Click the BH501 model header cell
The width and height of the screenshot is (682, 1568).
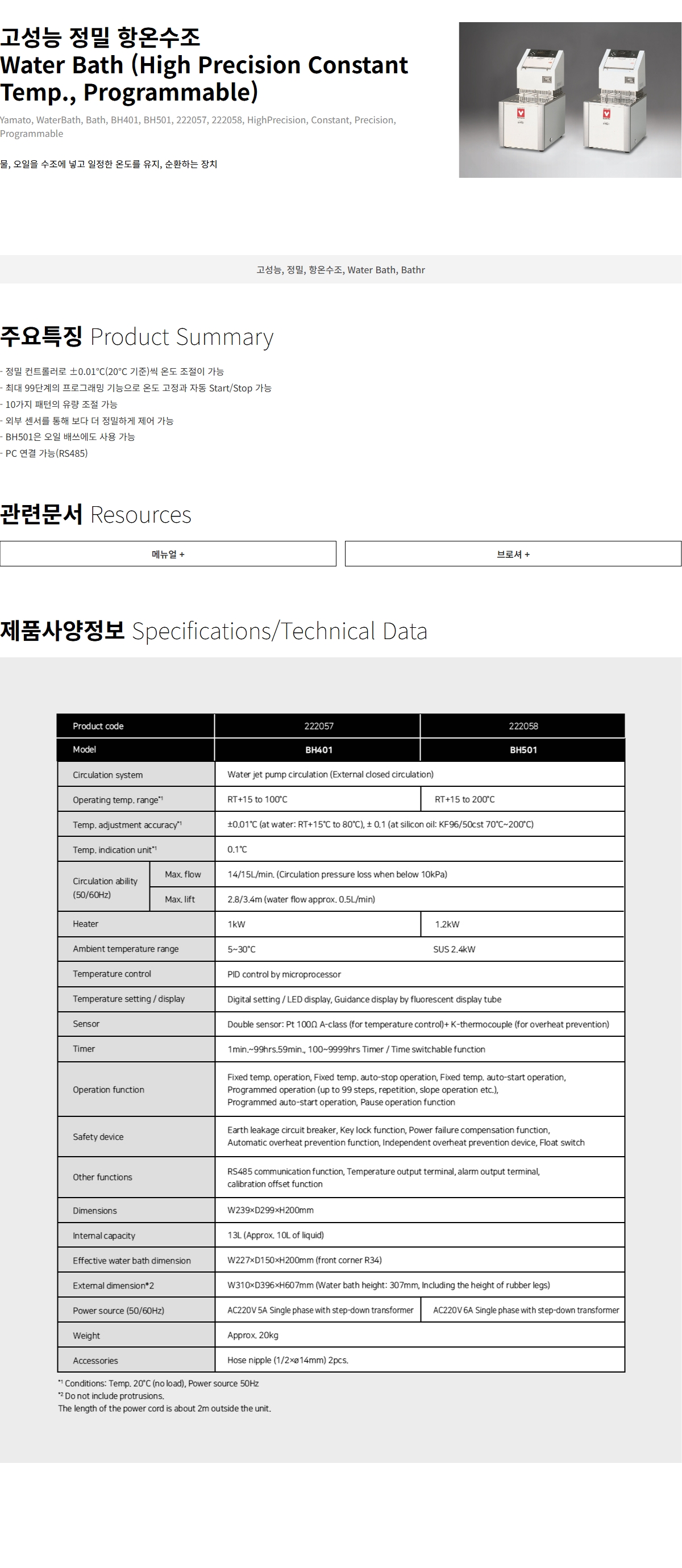(x=523, y=750)
